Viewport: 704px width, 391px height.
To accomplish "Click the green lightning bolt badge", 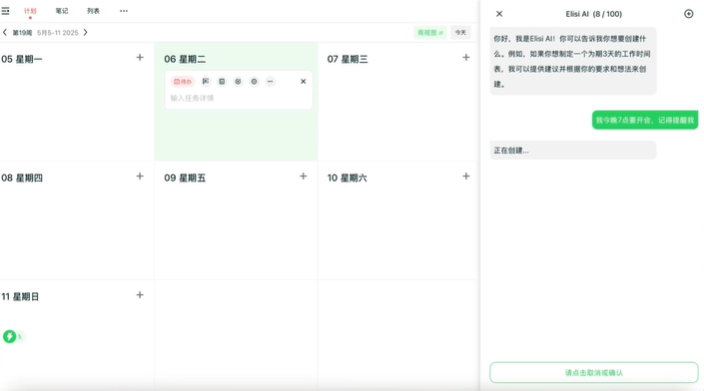I will coord(9,336).
